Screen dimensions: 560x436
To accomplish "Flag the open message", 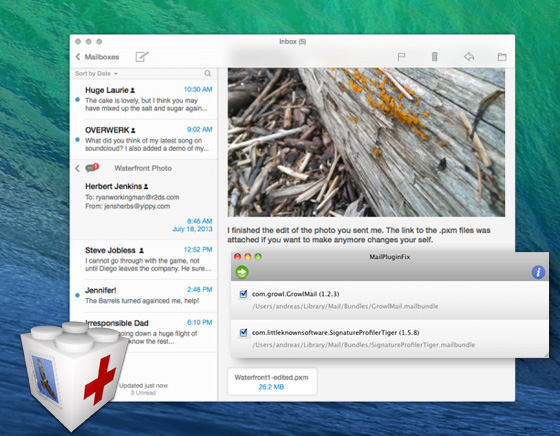I will [x=401, y=57].
